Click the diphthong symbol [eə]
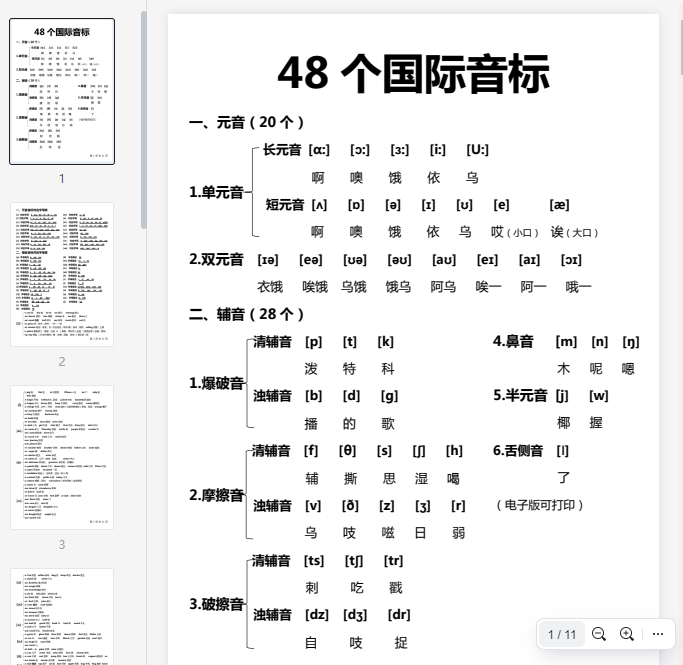 click(311, 260)
